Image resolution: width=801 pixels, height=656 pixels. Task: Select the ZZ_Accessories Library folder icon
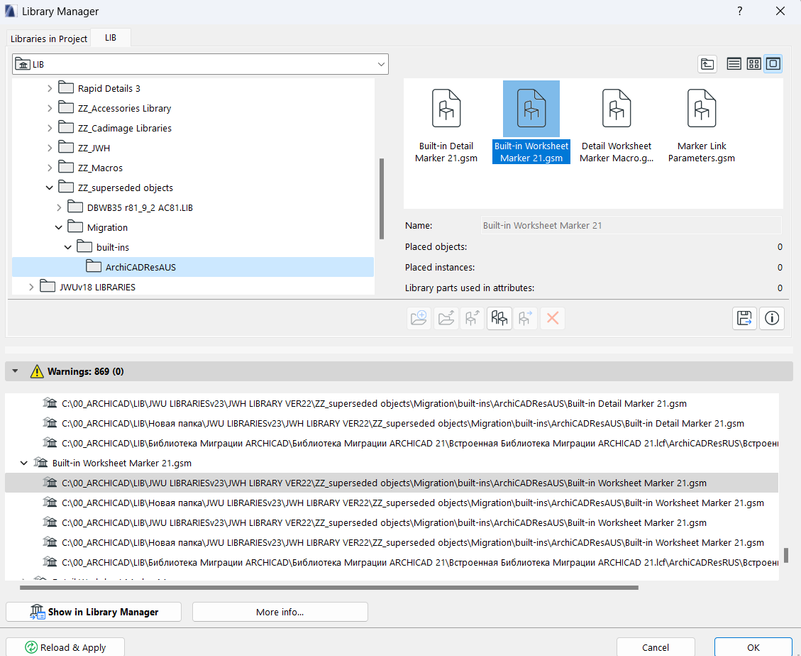[x=65, y=107]
